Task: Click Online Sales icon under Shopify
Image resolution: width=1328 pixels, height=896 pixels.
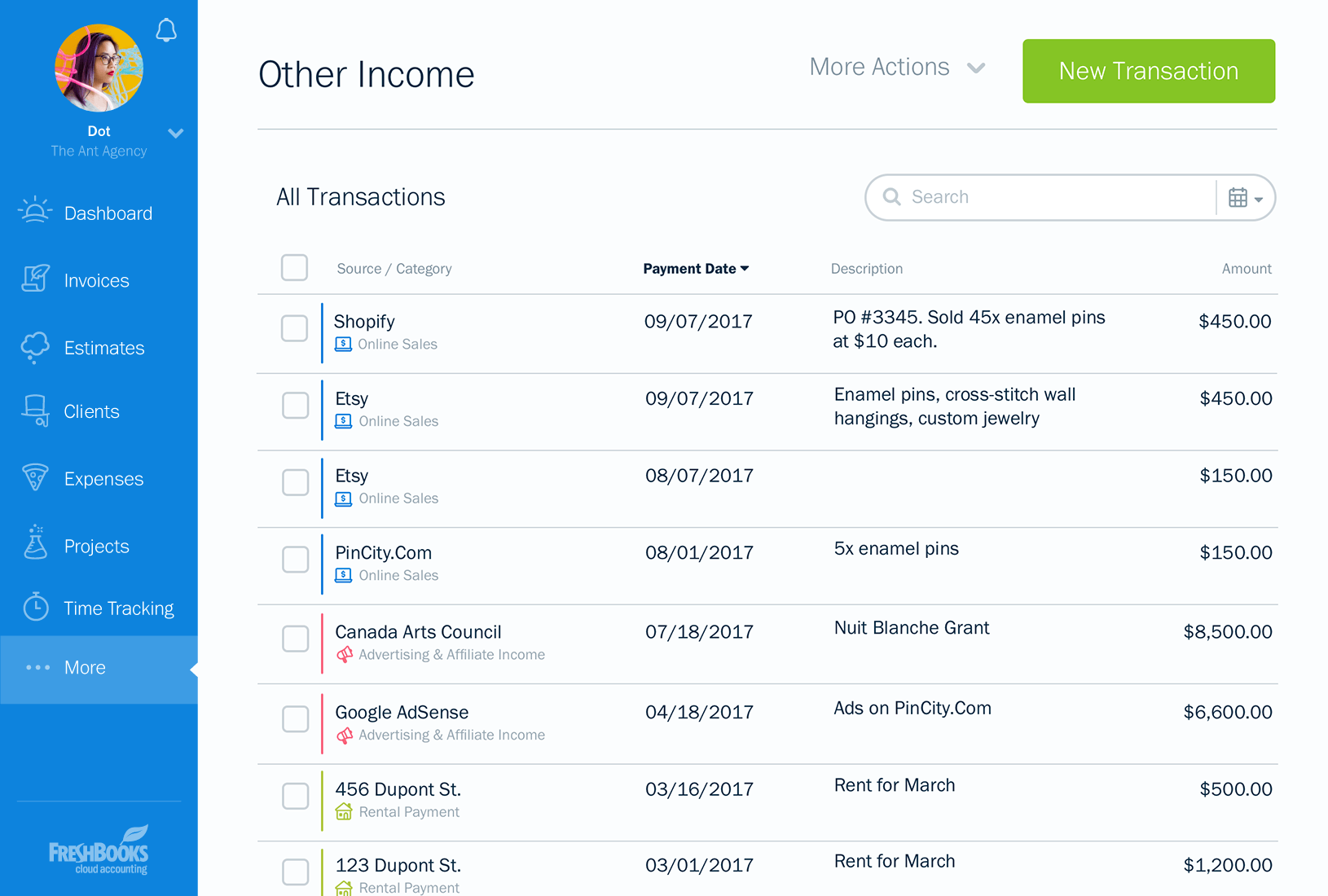Action: tap(343, 345)
